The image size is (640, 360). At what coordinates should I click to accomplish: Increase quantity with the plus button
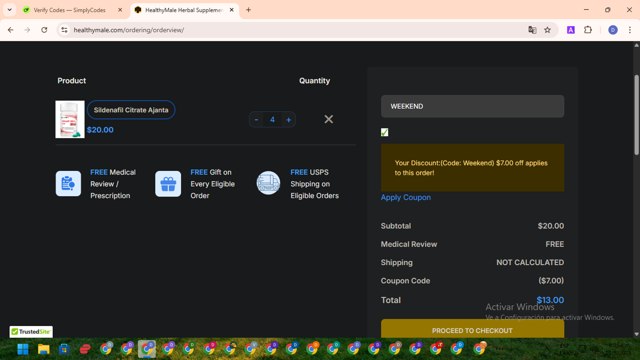tap(289, 120)
